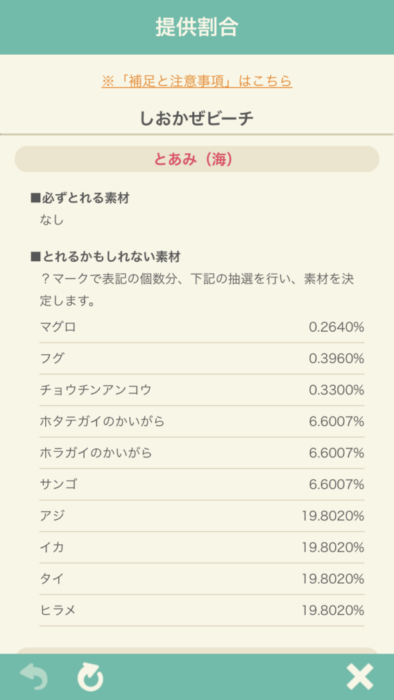
Task: Select the マグロ row
Action: click(x=202, y=327)
